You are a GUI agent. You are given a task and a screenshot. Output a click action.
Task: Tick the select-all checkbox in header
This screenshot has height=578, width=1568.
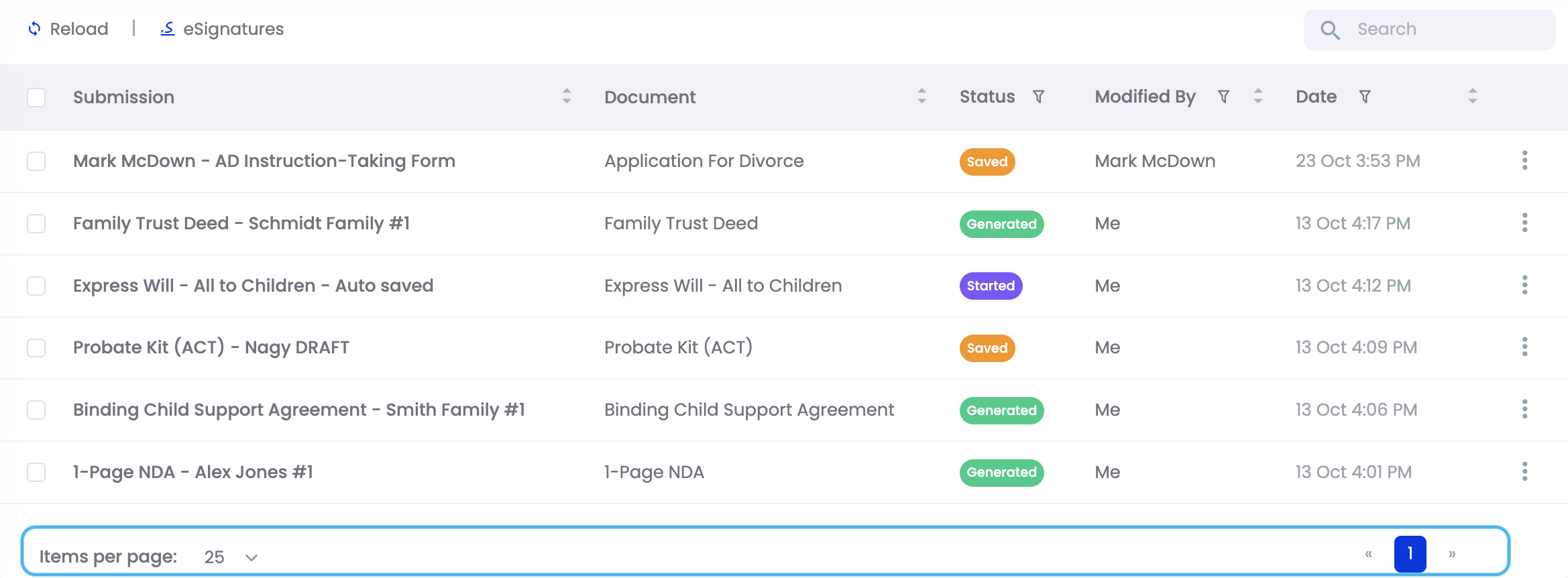(36, 97)
